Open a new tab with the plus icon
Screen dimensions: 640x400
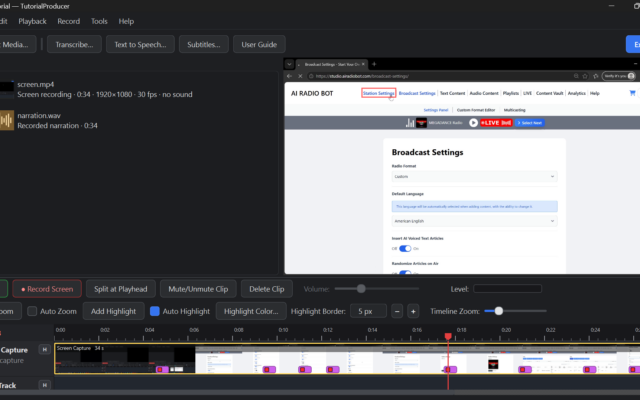pos(374,64)
